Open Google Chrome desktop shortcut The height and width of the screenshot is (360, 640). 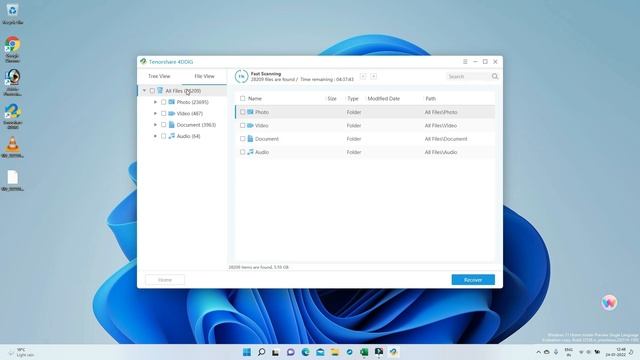click(x=13, y=49)
